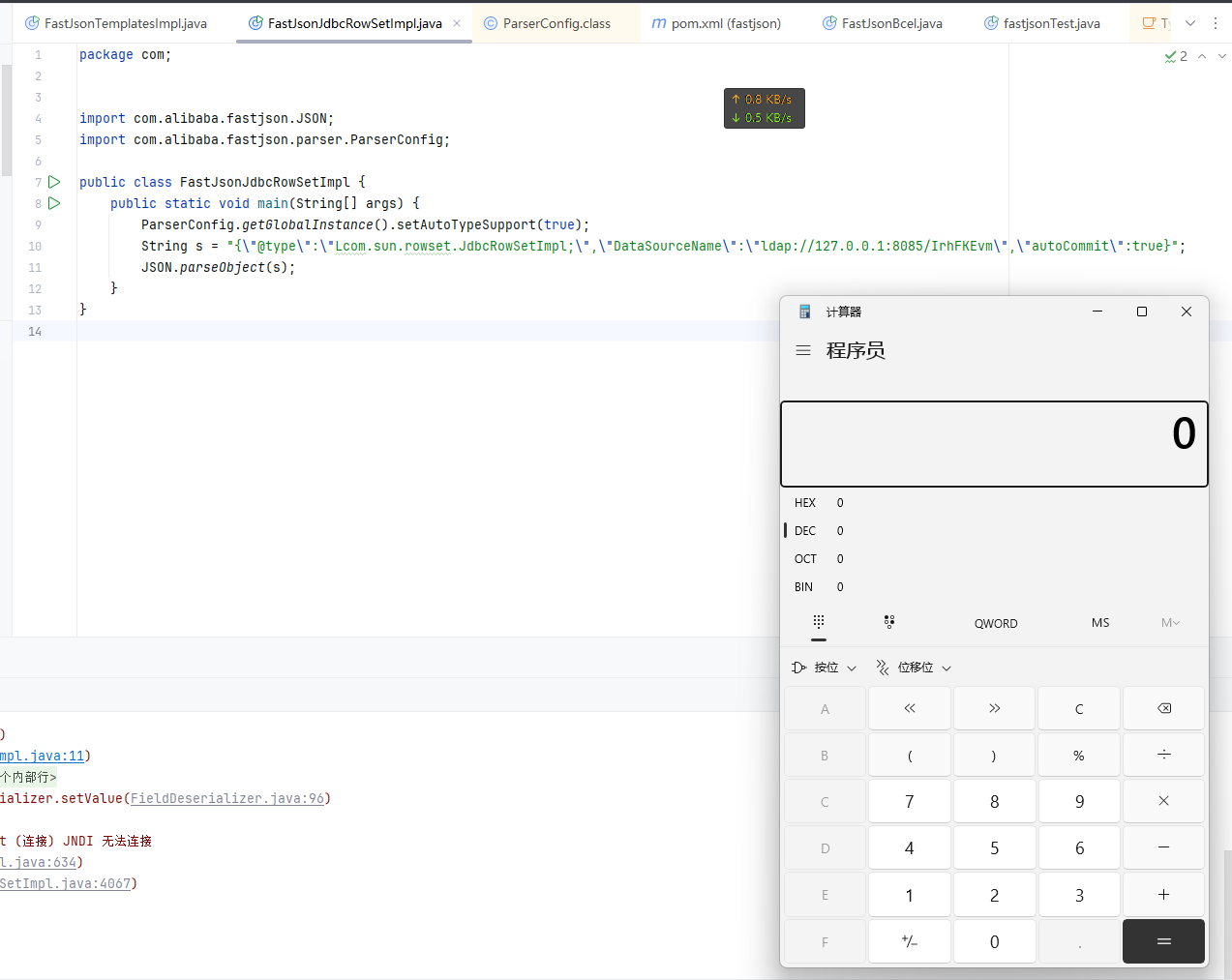
Task: Click the C clear key
Action: coord(1079,708)
